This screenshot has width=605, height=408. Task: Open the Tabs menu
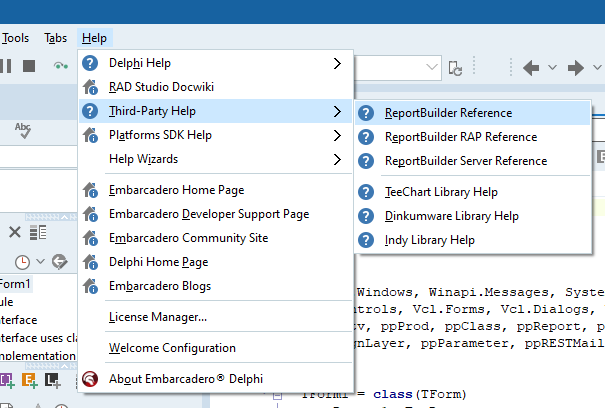[x=56, y=38]
